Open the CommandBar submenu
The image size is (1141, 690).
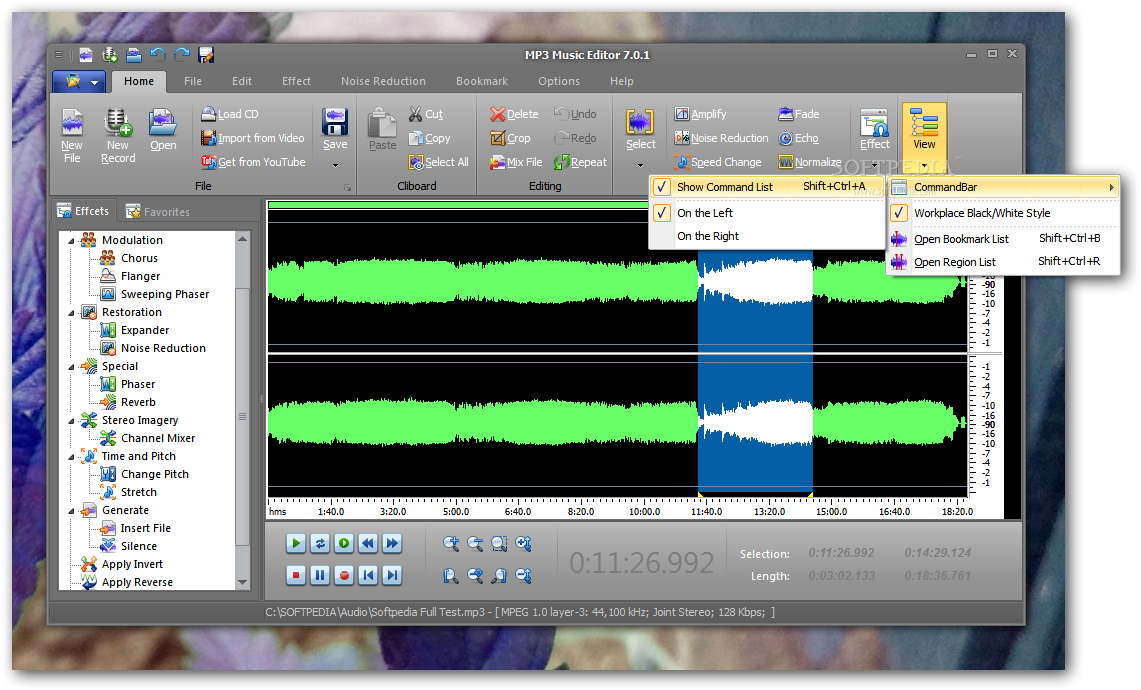pyautogui.click(x=1003, y=187)
